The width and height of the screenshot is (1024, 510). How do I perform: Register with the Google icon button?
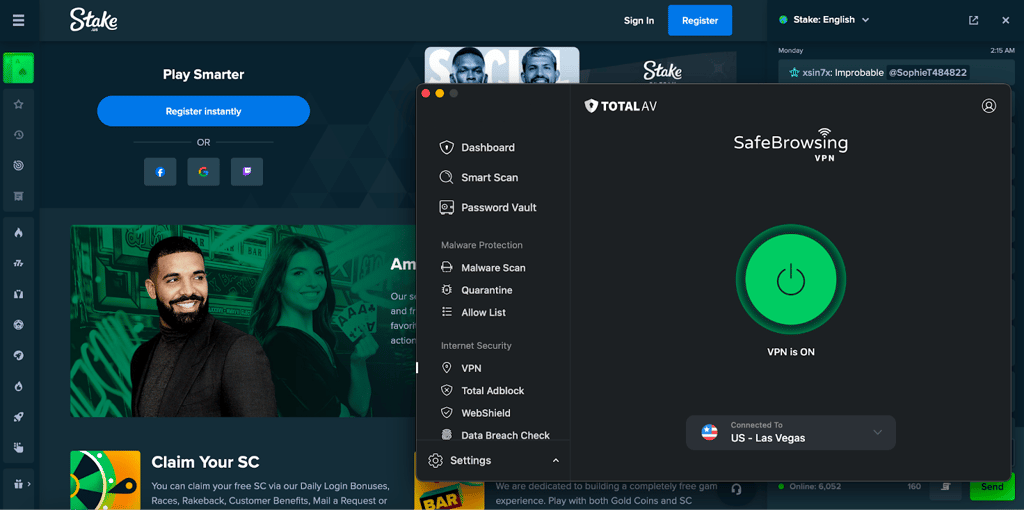pos(204,172)
